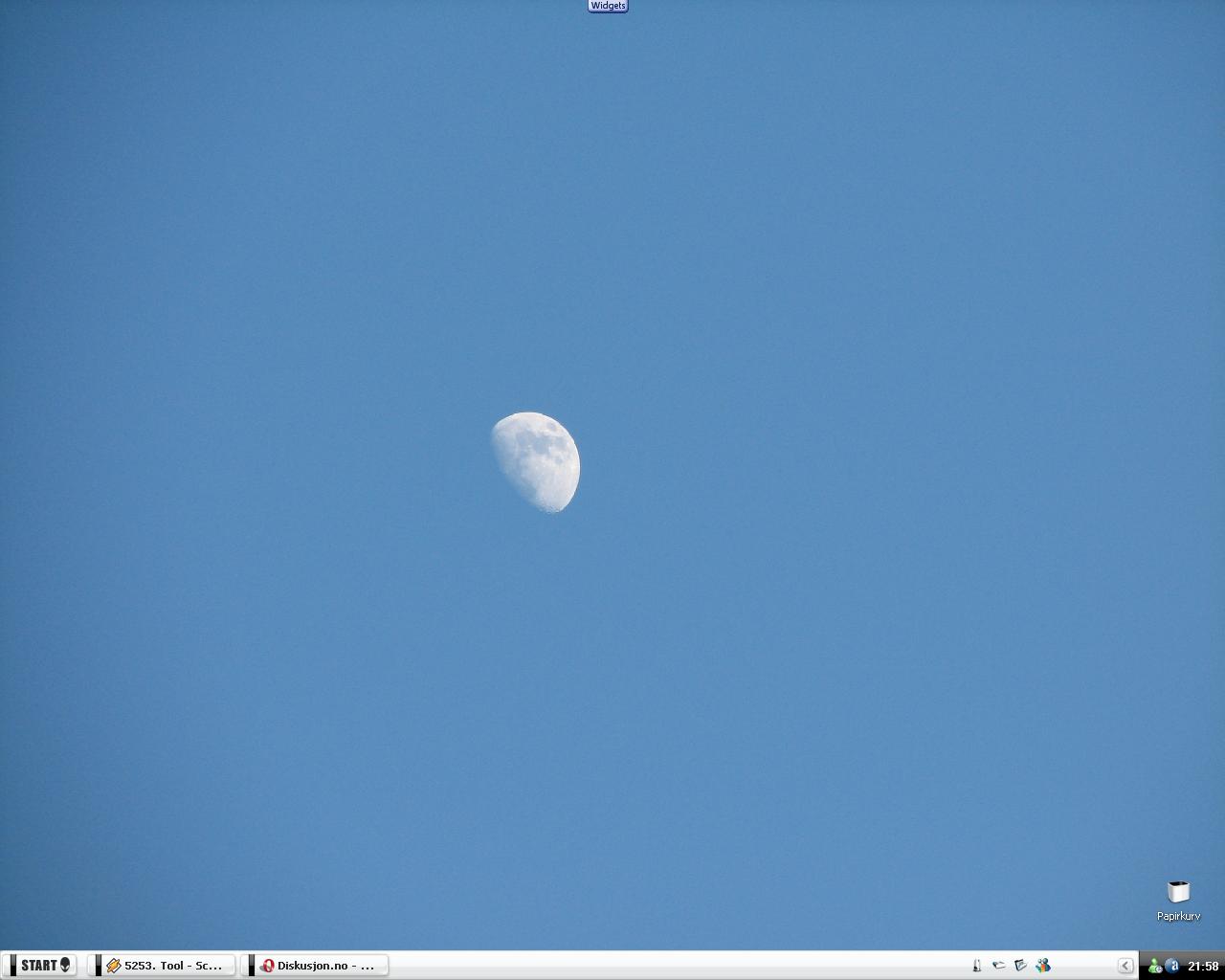
Task: Expand hidden system tray icons arrow
Action: pos(1125,966)
